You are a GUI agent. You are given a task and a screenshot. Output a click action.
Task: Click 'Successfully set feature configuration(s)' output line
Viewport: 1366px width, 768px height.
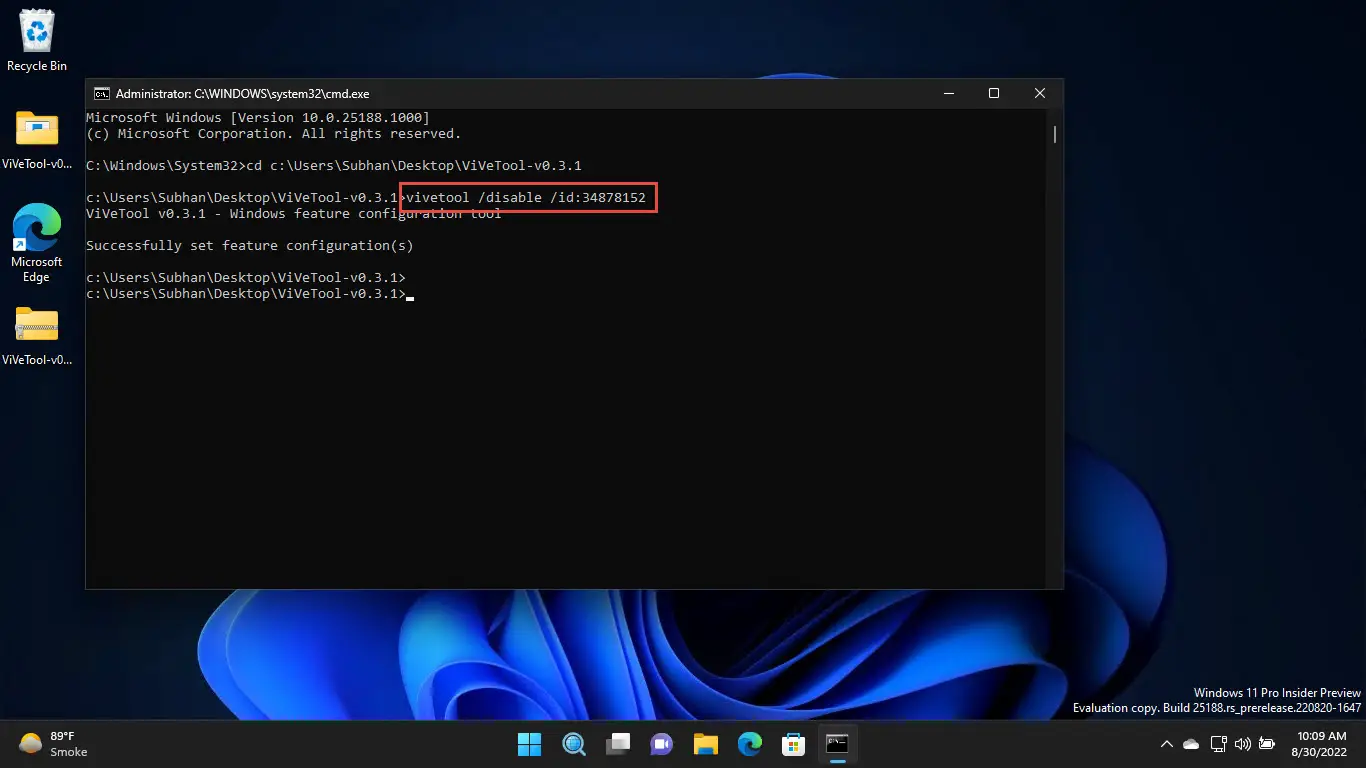[250, 246]
